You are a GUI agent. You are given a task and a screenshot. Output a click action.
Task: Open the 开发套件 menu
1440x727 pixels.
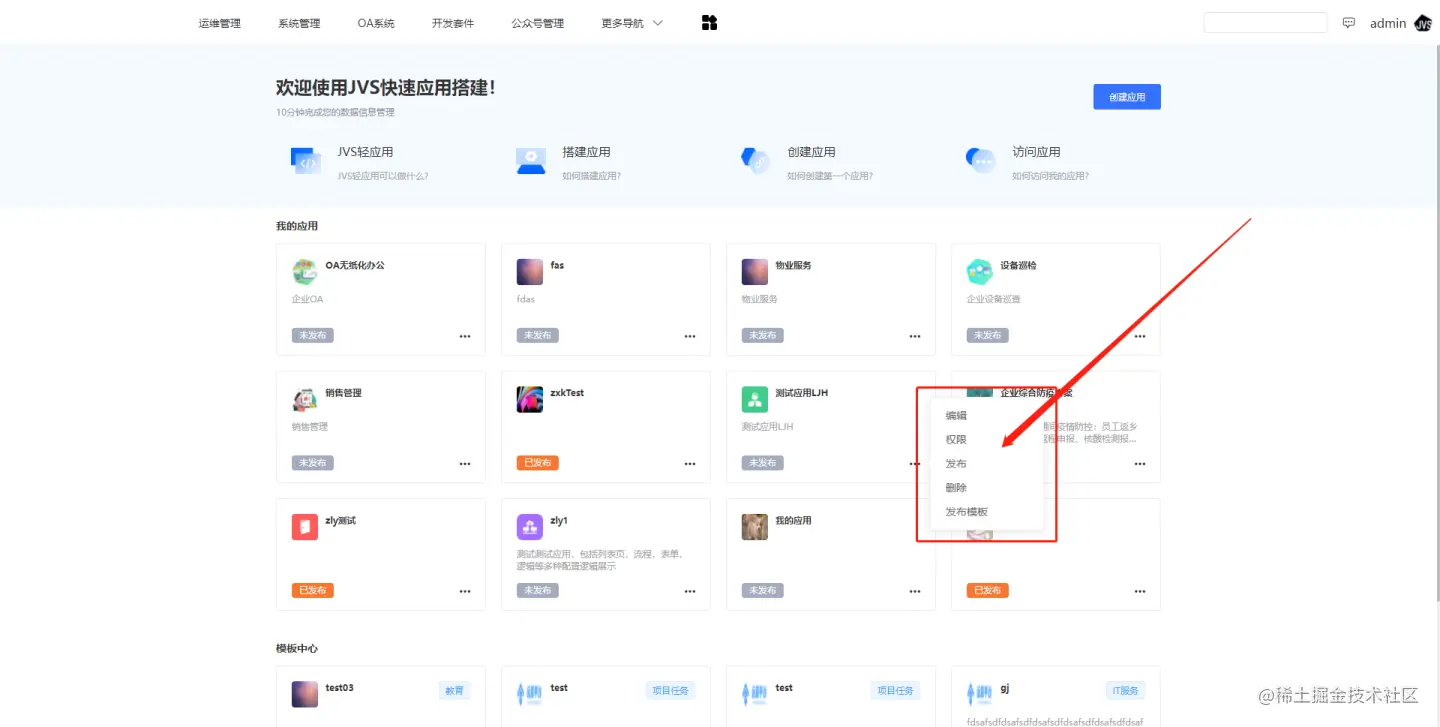click(453, 23)
